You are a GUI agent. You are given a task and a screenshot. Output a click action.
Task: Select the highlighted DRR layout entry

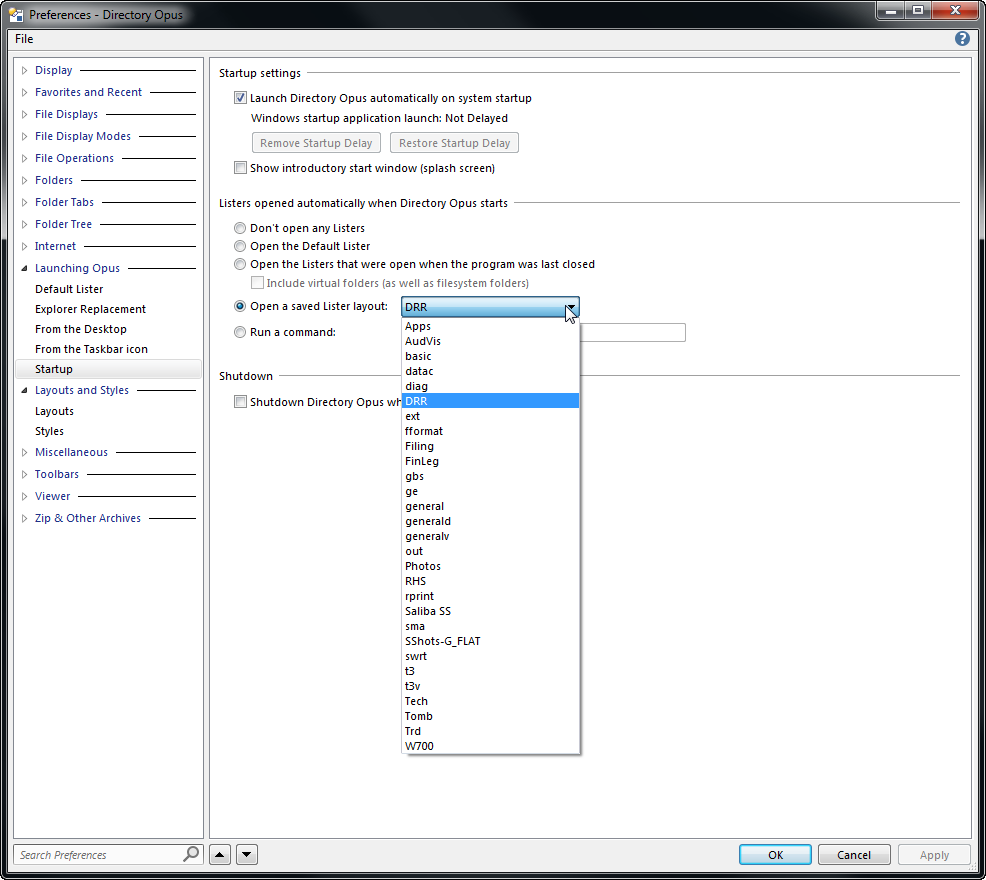point(490,401)
